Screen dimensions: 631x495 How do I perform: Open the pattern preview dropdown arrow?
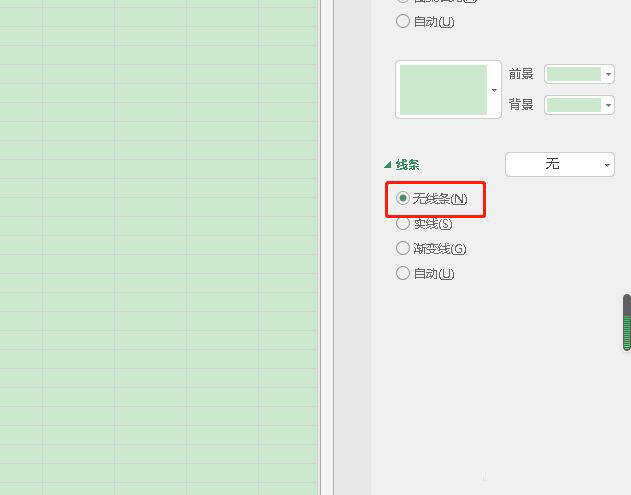[x=494, y=90]
